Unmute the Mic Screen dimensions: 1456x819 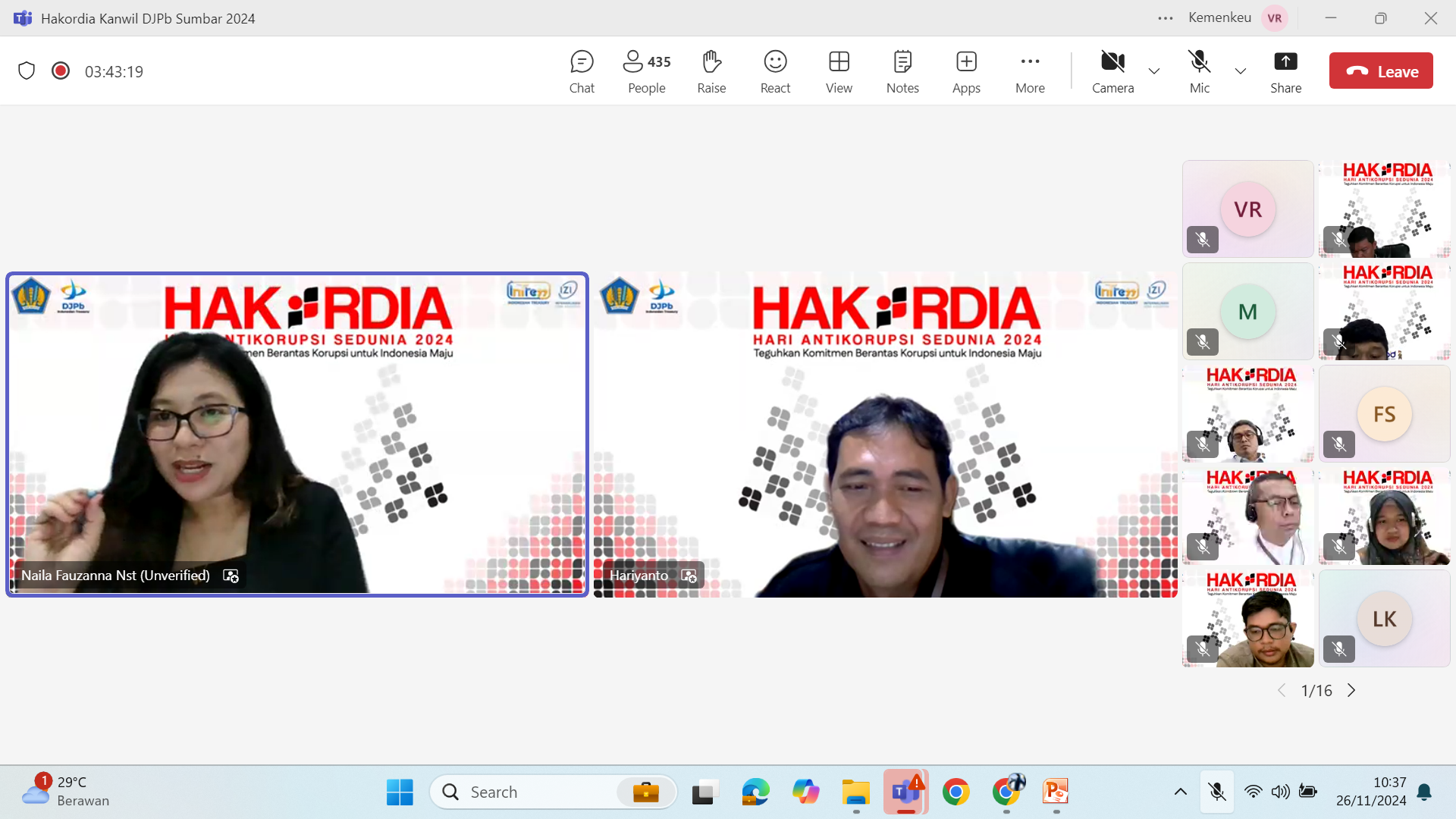pyautogui.click(x=1200, y=71)
